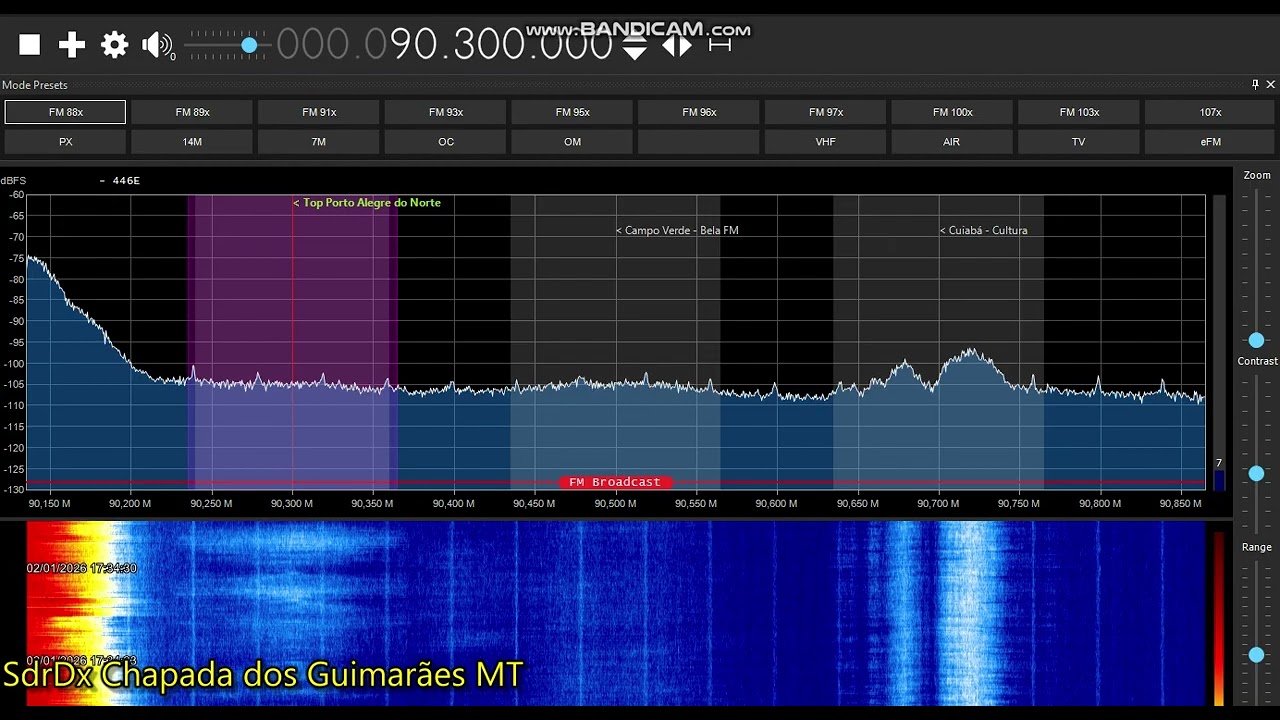Image resolution: width=1280 pixels, height=720 pixels.
Task: Click the Campo Verde - Bela FM label
Action: (x=677, y=231)
